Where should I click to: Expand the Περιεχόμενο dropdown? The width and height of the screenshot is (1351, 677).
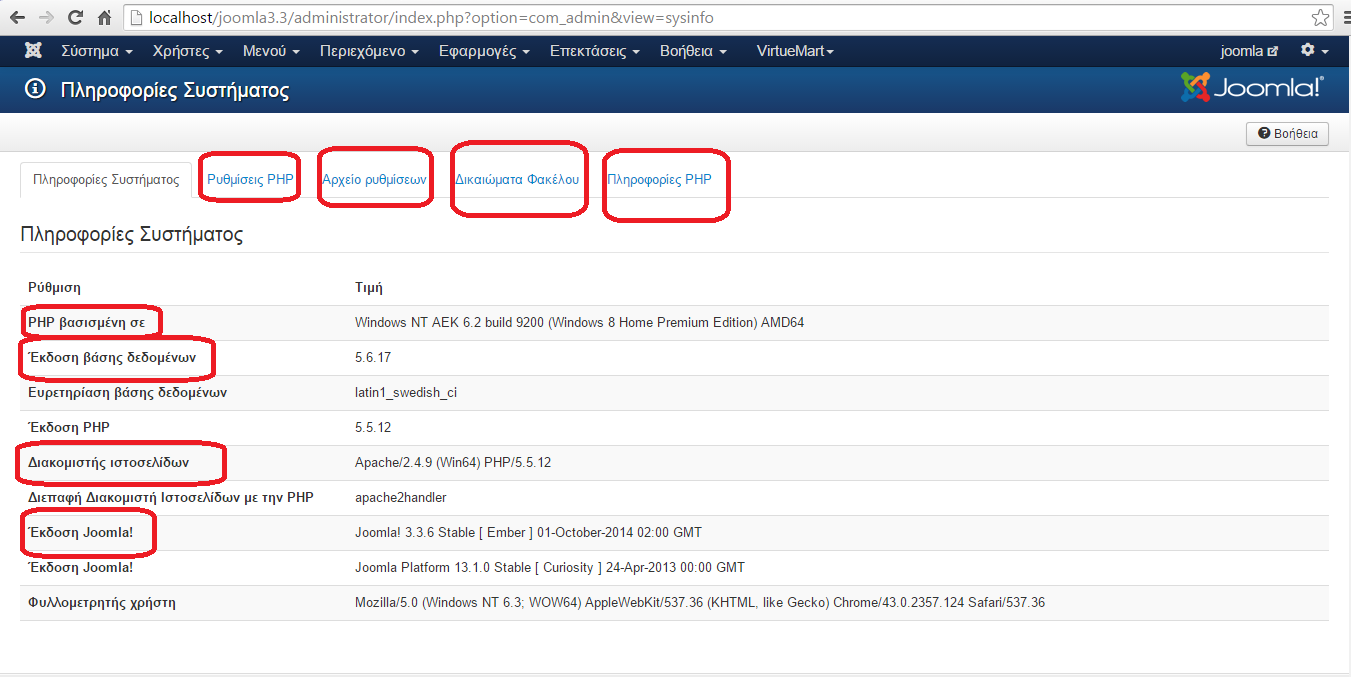click(x=369, y=51)
